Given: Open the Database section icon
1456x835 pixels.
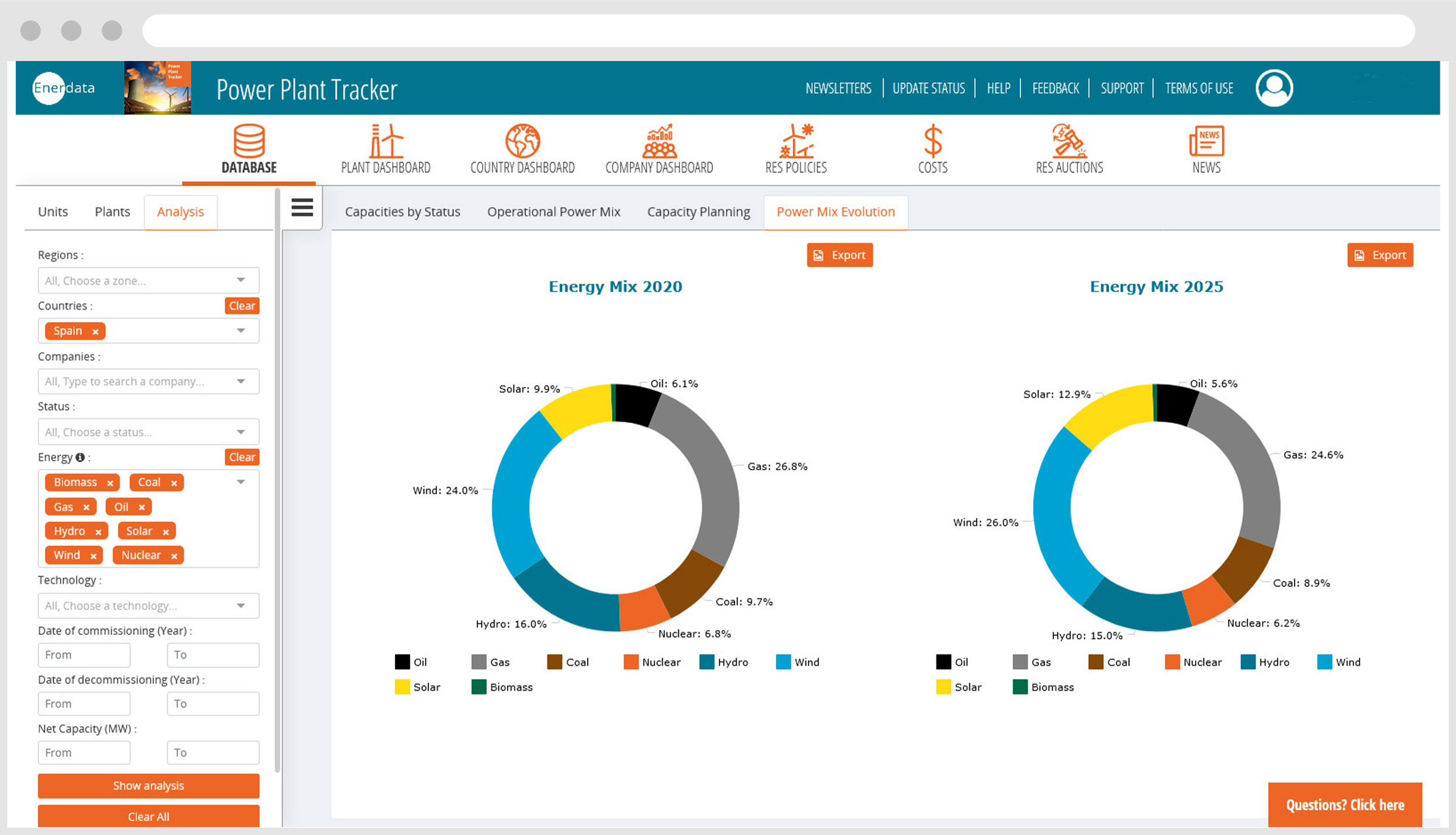Looking at the screenshot, I should pyautogui.click(x=249, y=141).
